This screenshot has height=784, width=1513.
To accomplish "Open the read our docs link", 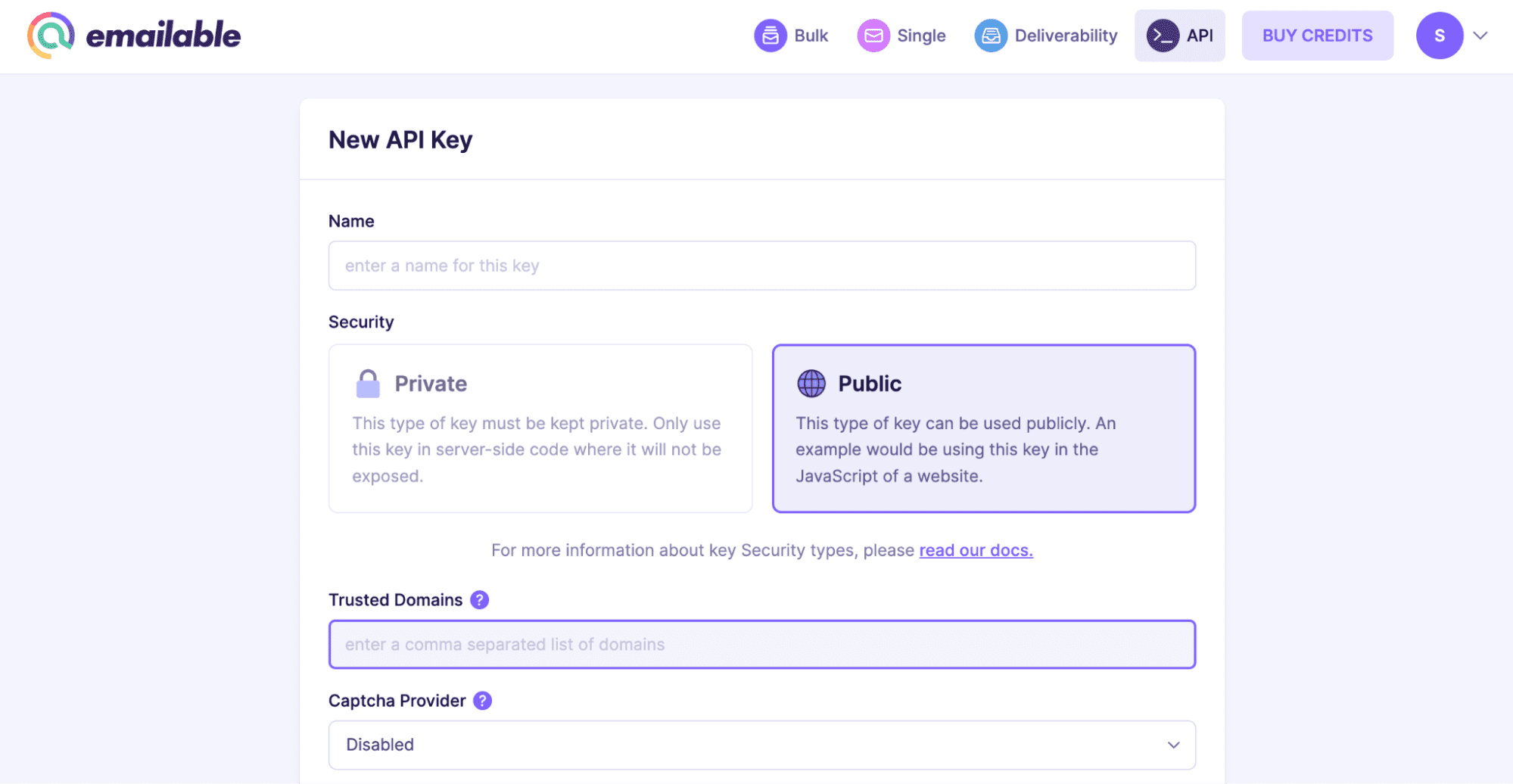I will click(975, 550).
